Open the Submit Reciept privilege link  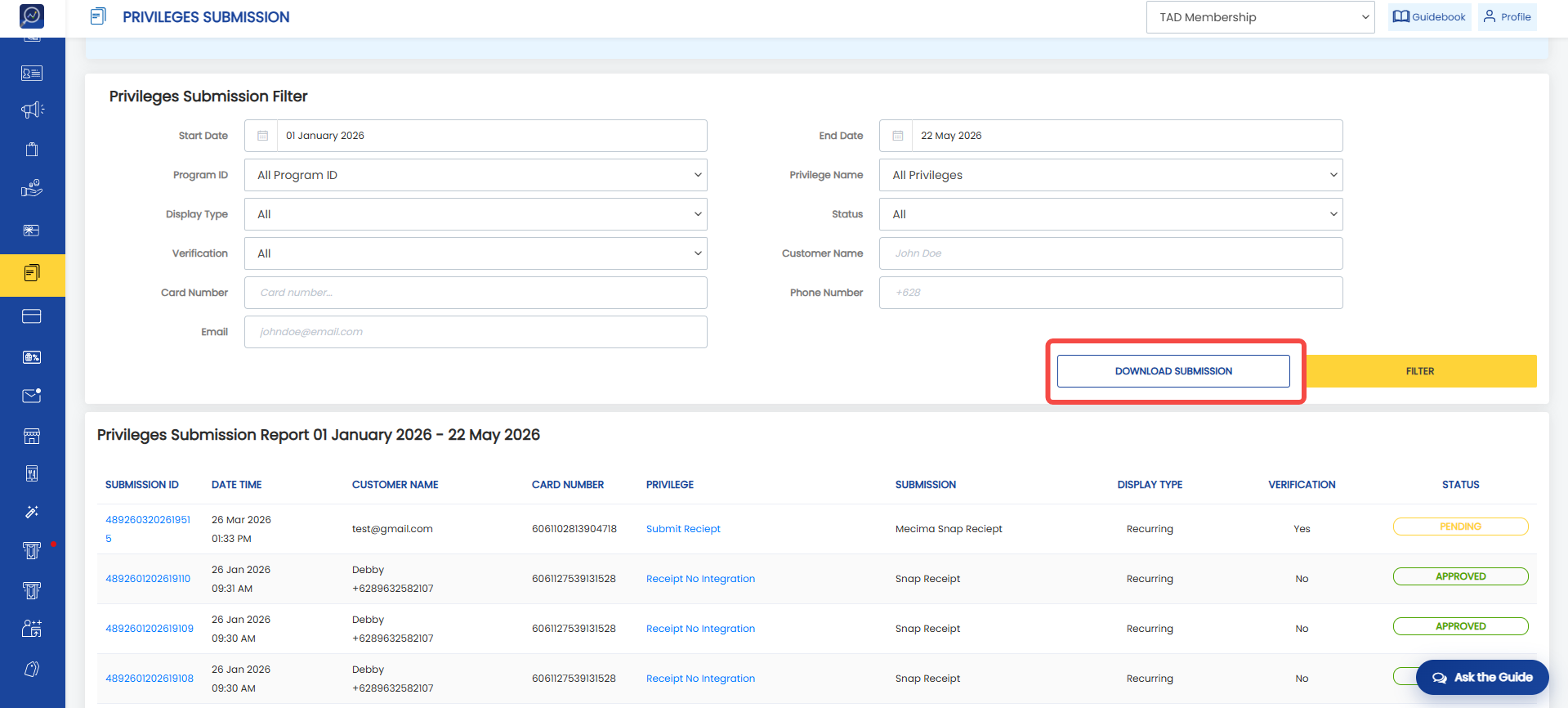click(x=683, y=529)
